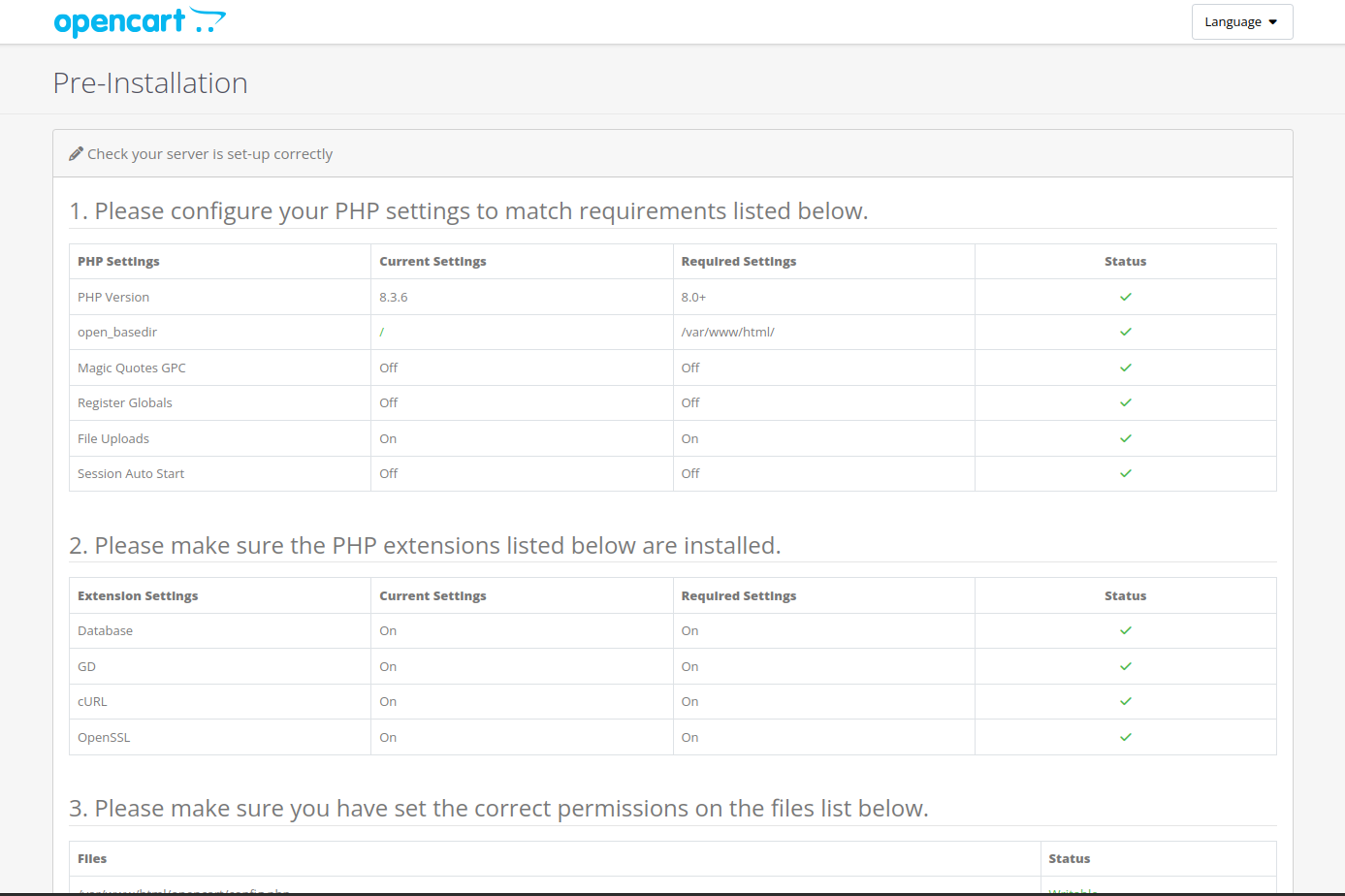Click the GD extension status checkmark
Image resolution: width=1345 pixels, height=896 pixels.
[1125, 666]
